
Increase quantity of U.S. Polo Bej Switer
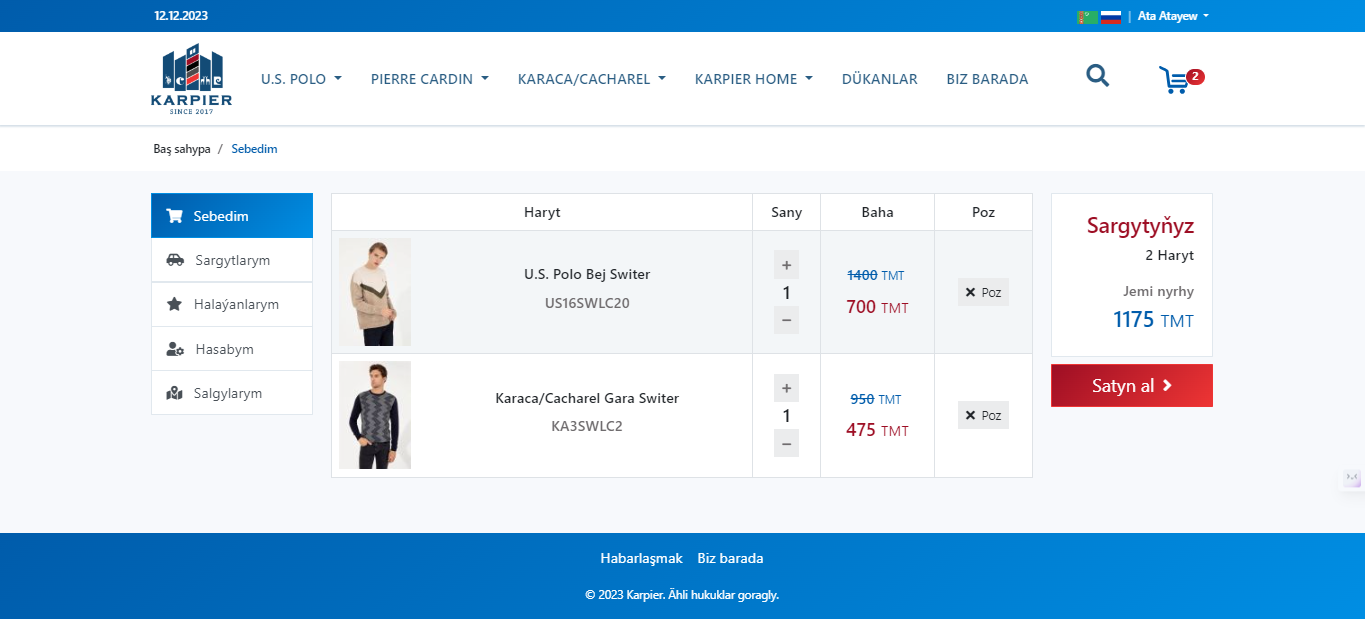(786, 265)
